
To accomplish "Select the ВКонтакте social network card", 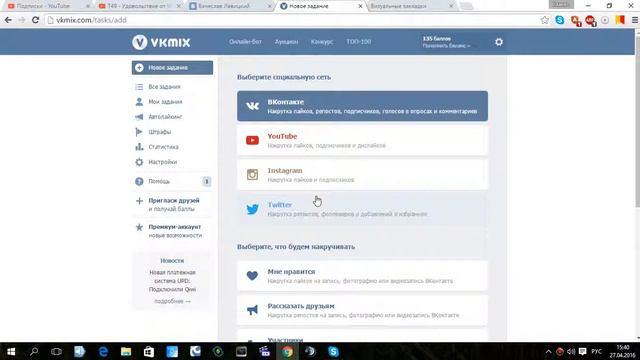I will coord(362,106).
